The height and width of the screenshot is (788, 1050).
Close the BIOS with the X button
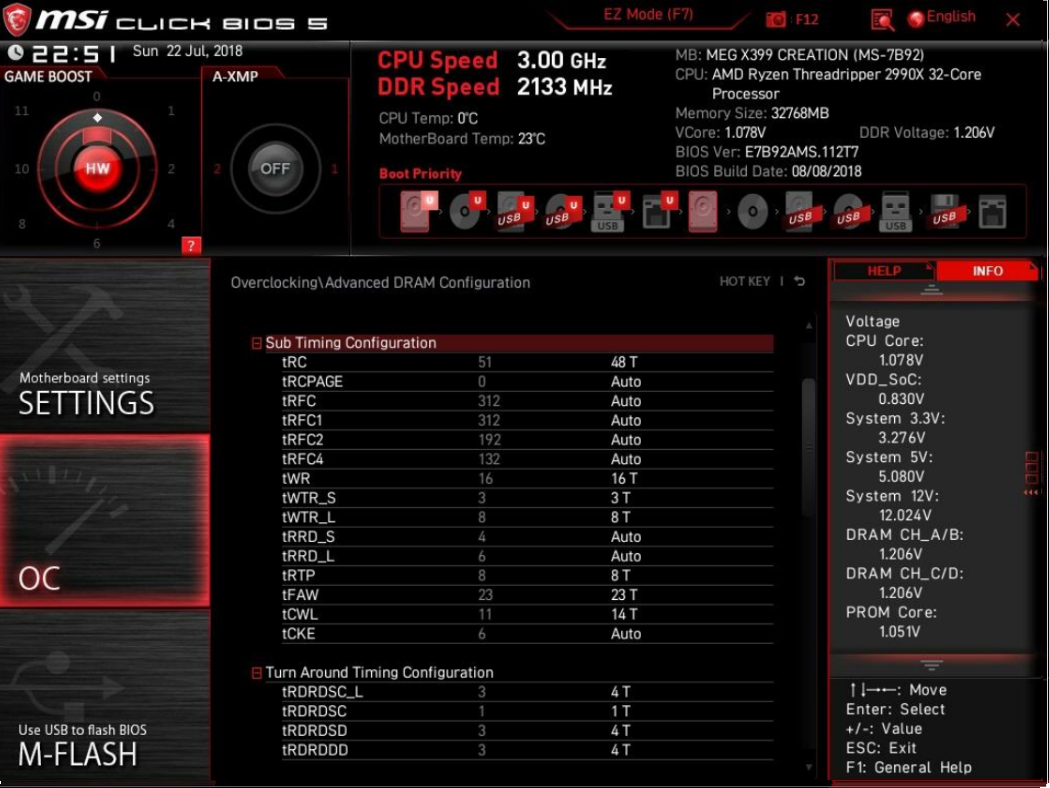(x=1012, y=20)
